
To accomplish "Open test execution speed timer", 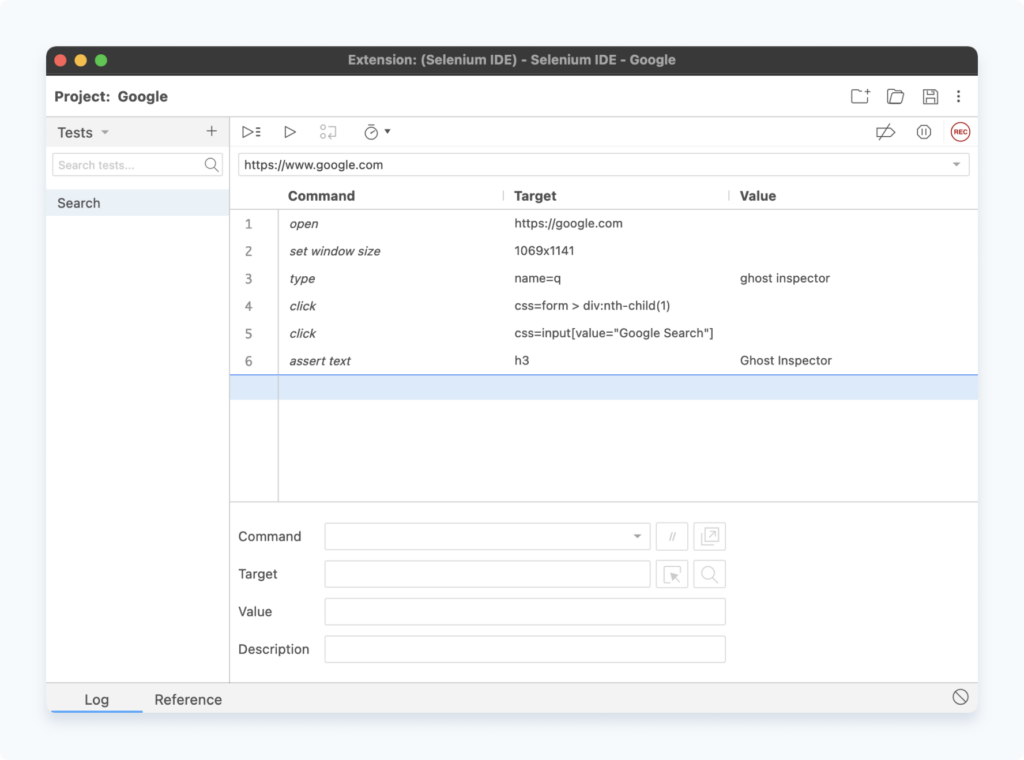I will (377, 132).
